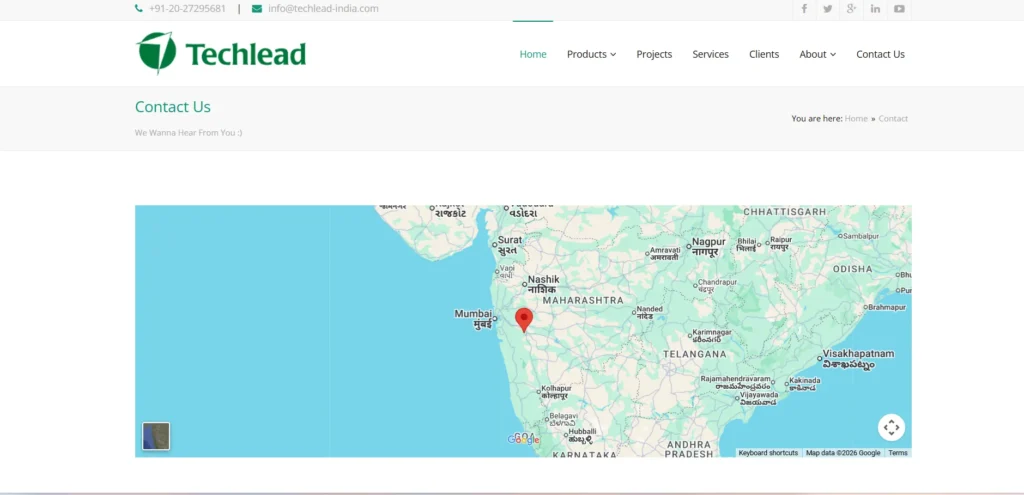Open the Products menu
1024x495 pixels.
click(x=591, y=54)
